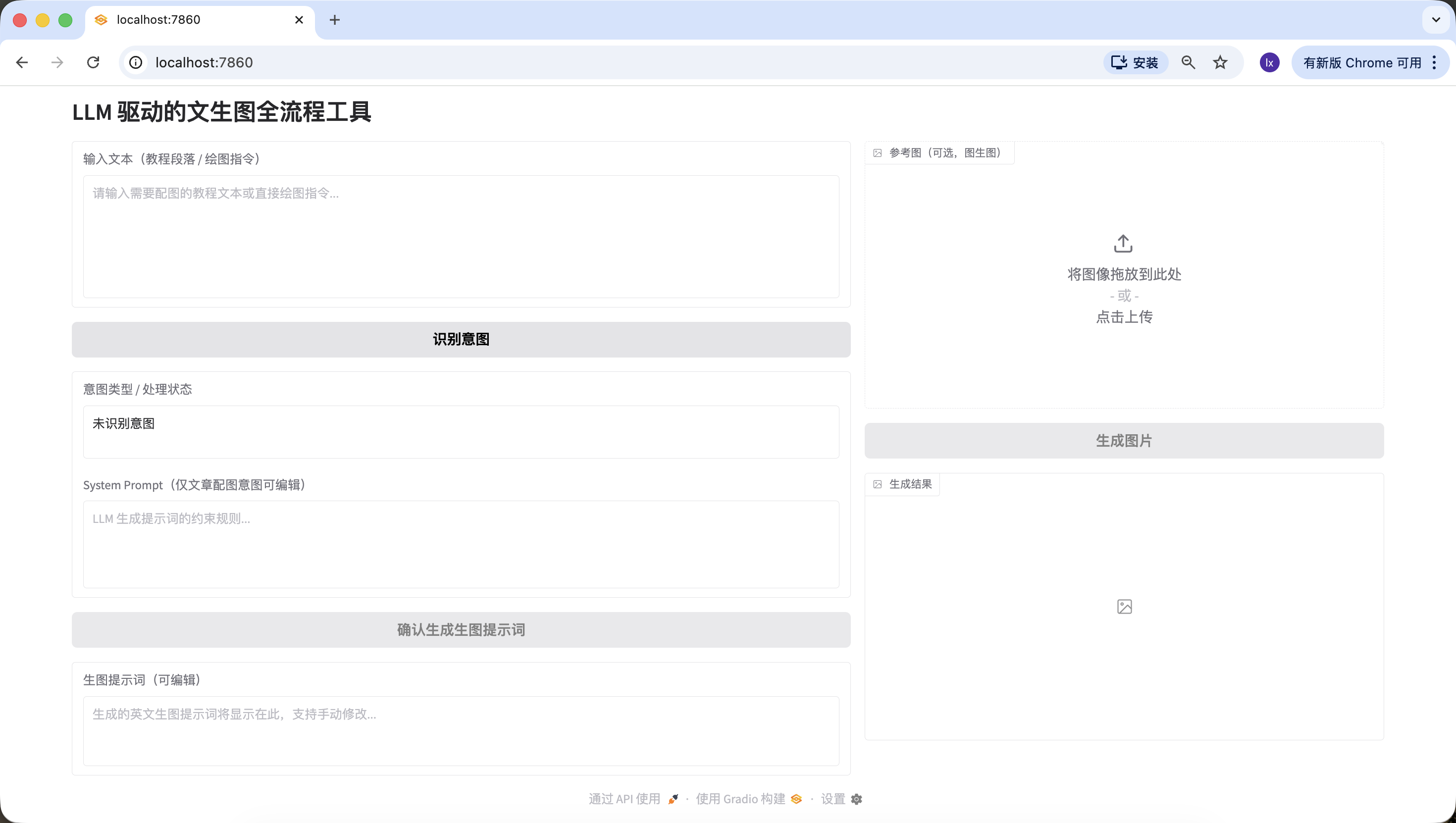Click the image placeholder icon in 生成结果 panel
This screenshot has width=1456, height=823.
(x=1124, y=607)
